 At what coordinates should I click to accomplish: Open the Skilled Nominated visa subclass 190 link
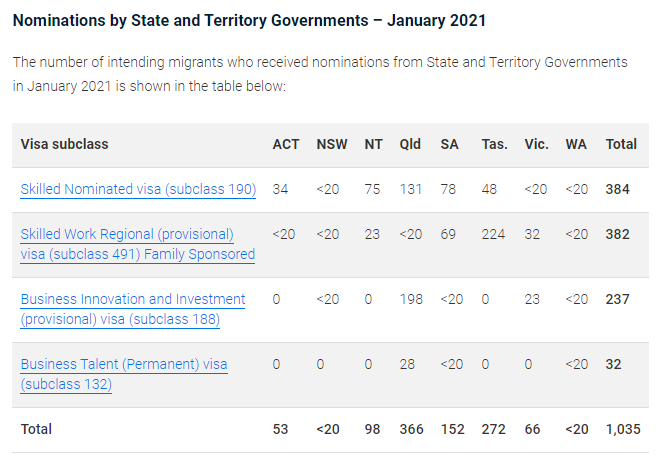coord(138,189)
